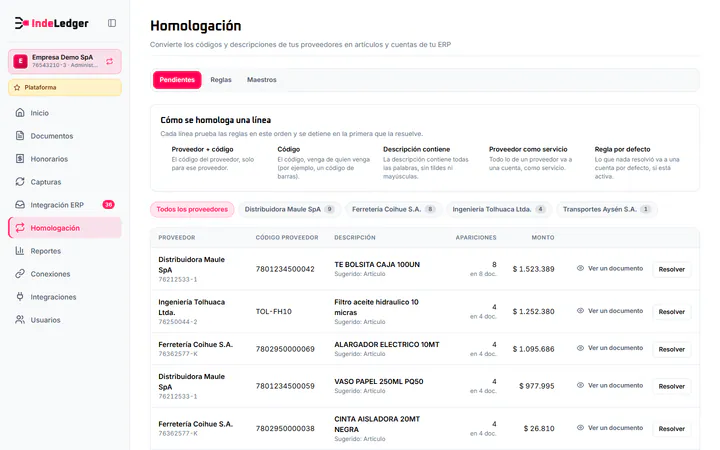
Task: Open Ver un documento for ALARGADOR ELECTRICO
Action: 610,348
